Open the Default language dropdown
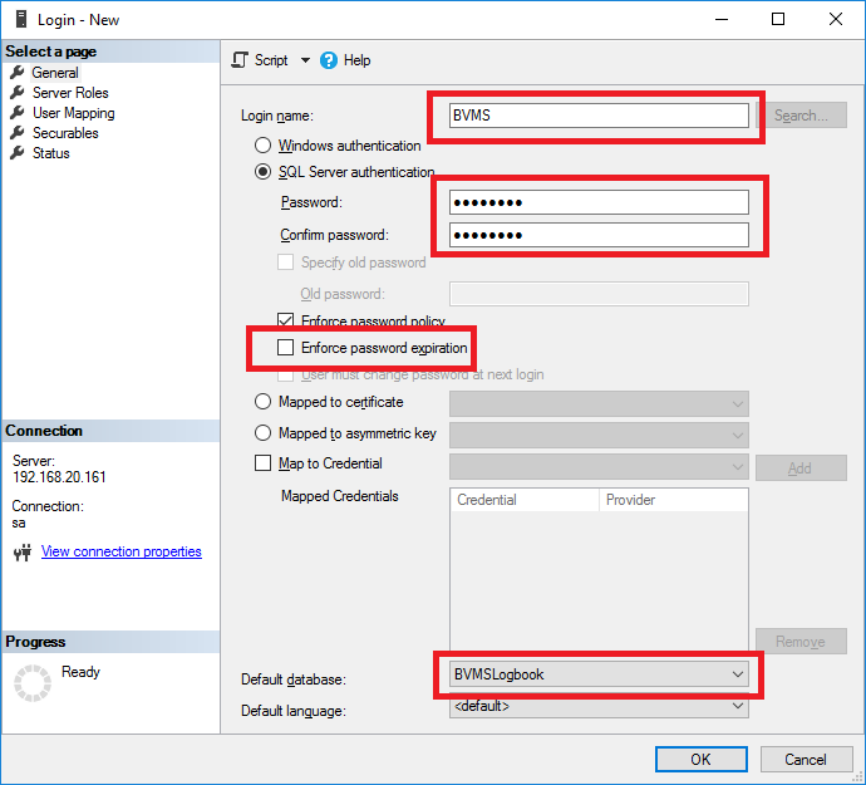 coord(599,706)
